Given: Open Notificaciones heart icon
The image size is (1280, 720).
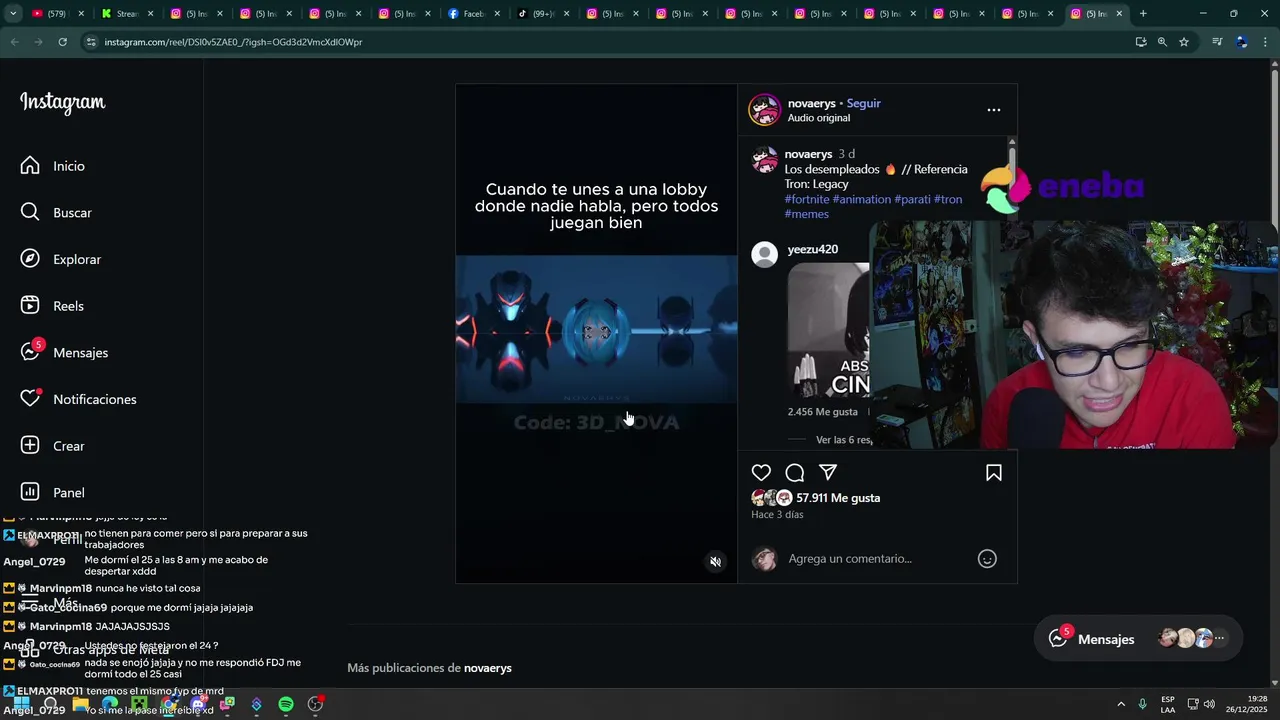Looking at the screenshot, I should point(30,399).
